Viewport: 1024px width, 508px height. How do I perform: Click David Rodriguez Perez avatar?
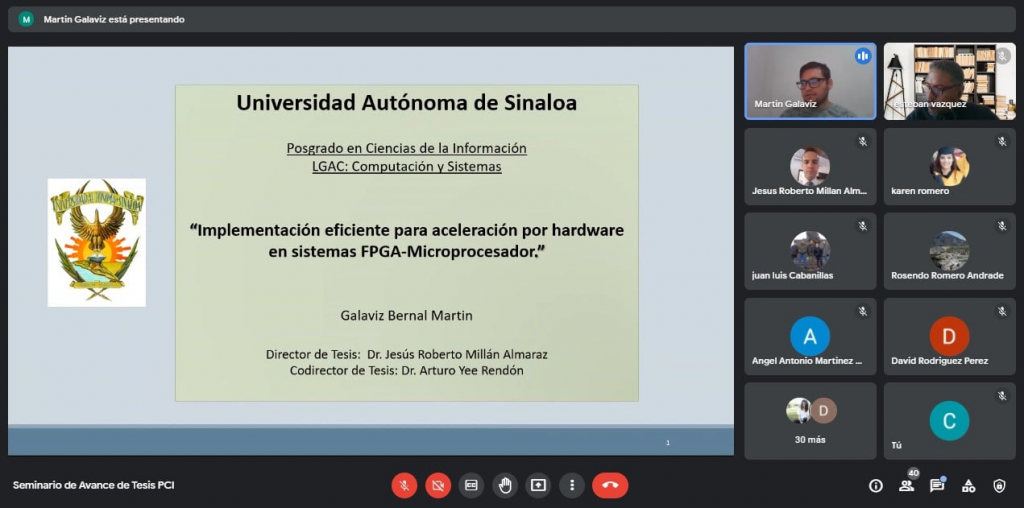(x=949, y=336)
